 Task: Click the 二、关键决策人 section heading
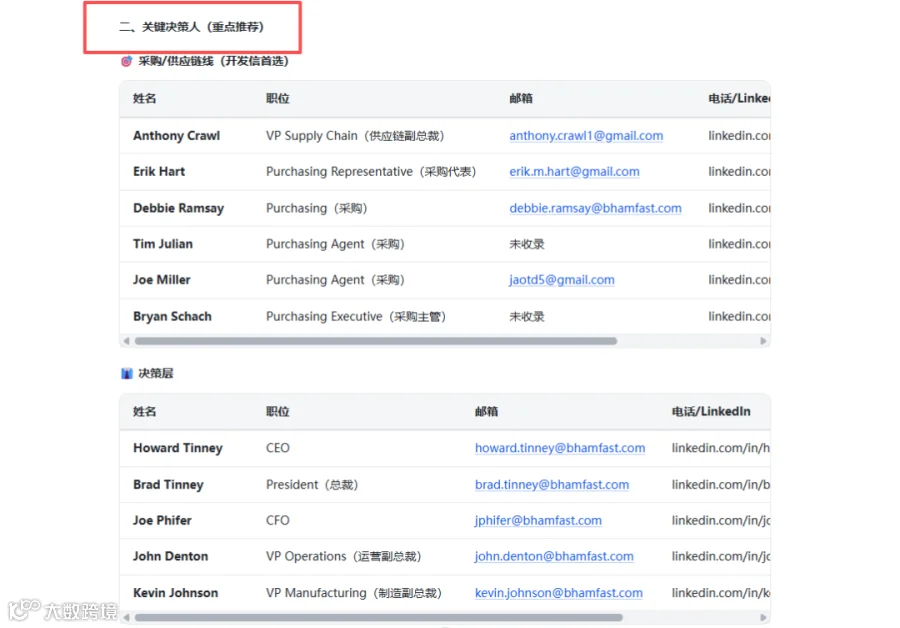coord(192,27)
